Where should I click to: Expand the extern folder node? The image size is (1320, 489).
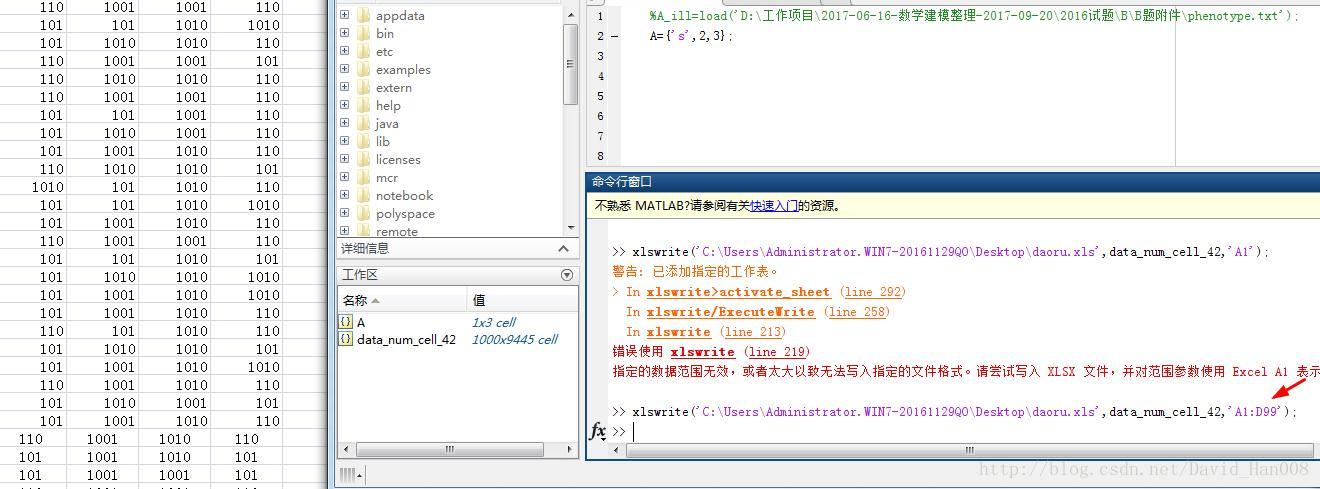coord(345,87)
